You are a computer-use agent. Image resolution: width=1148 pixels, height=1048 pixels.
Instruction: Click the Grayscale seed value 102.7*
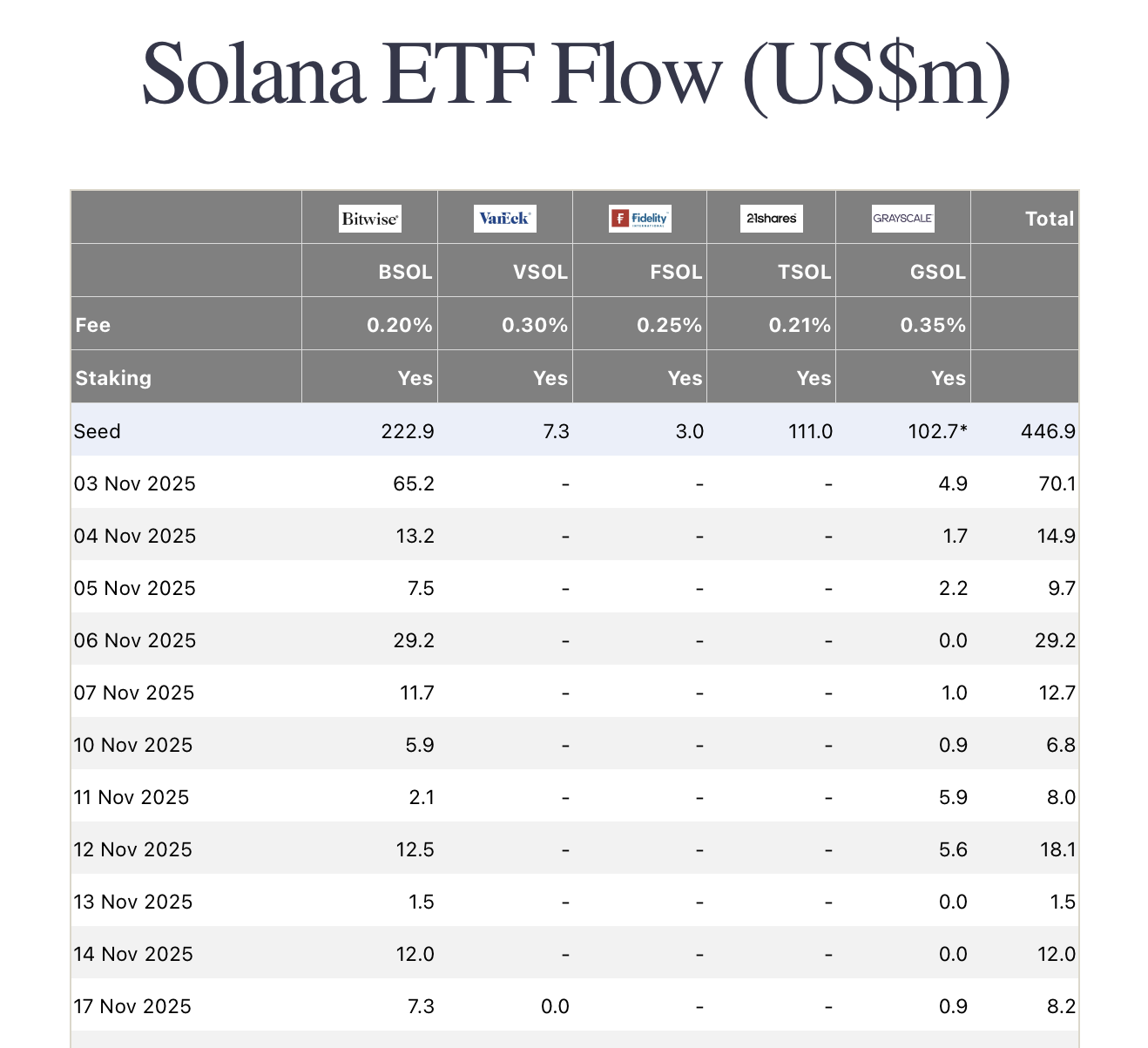(937, 431)
